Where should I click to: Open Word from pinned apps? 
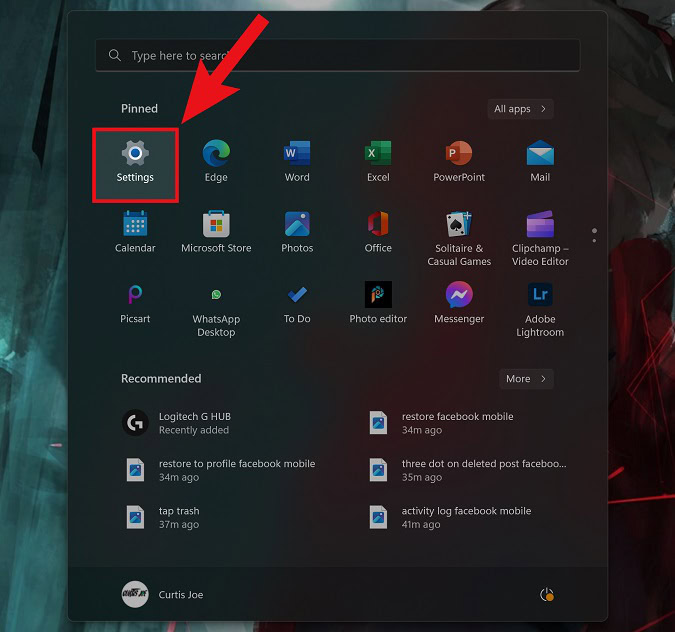coord(297,161)
